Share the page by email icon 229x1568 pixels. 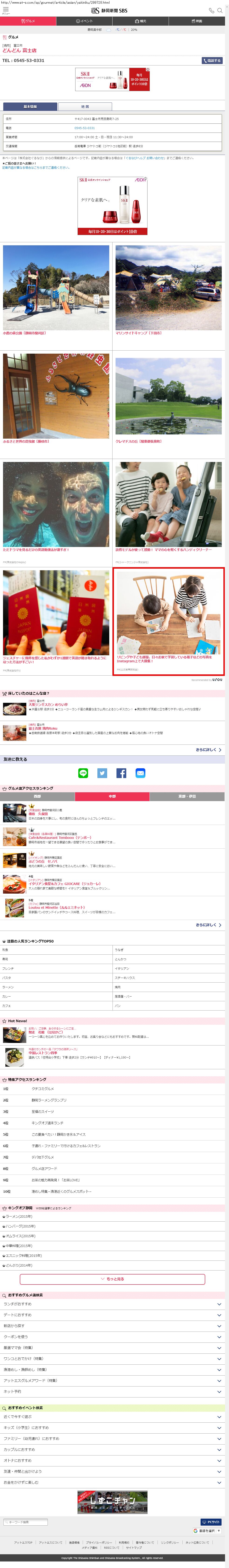140,773
